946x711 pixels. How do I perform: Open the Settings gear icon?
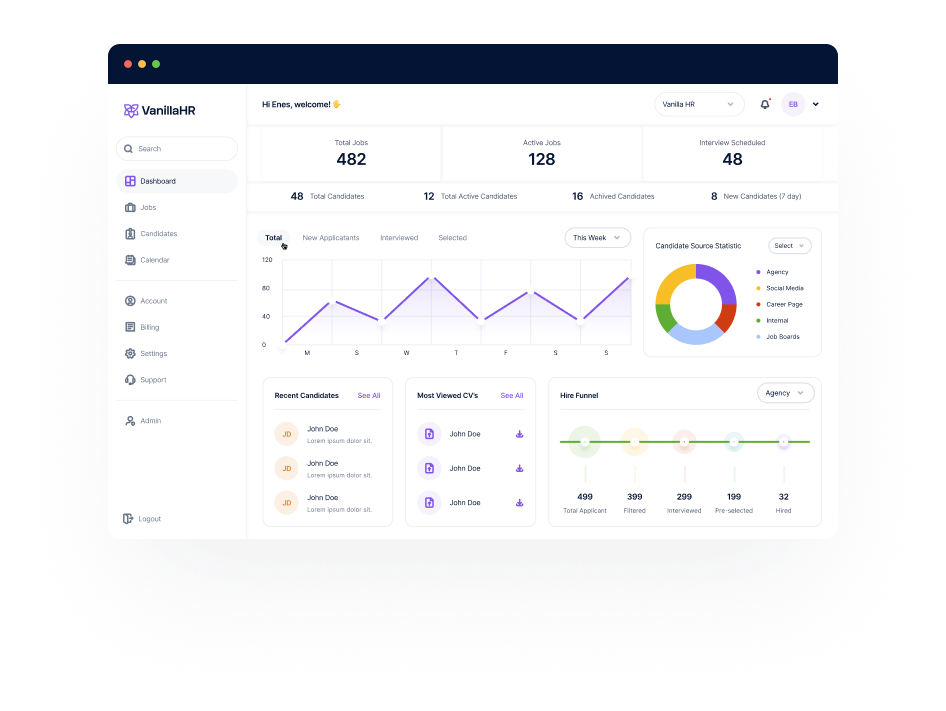130,354
